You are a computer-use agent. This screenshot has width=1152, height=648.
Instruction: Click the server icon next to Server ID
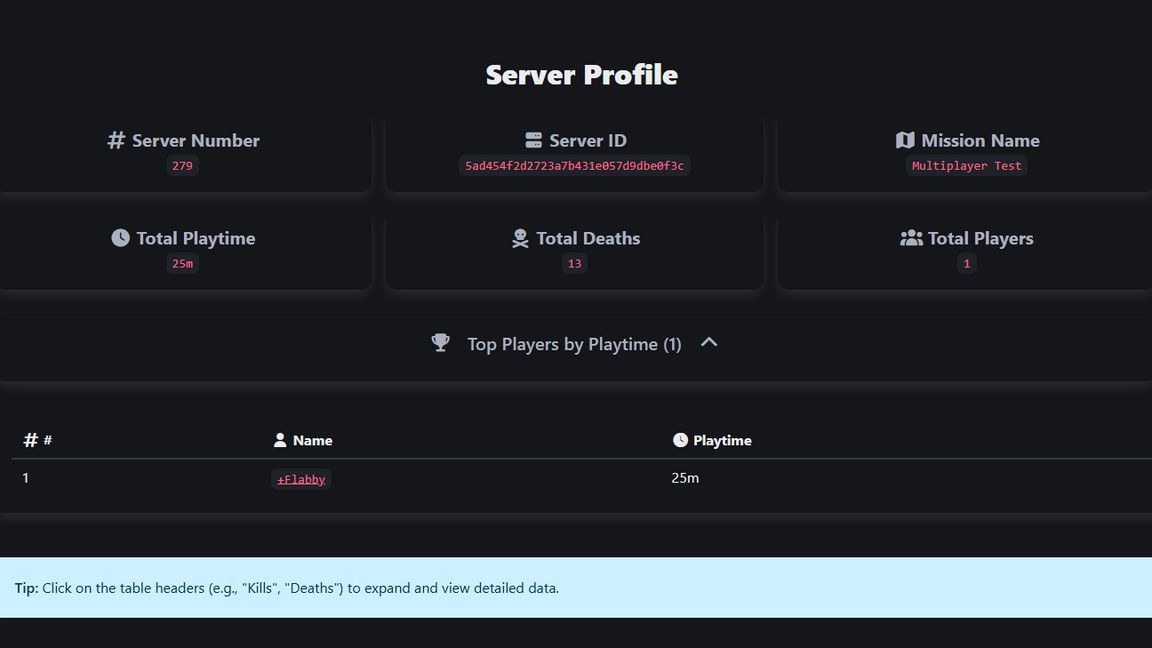[x=533, y=141]
